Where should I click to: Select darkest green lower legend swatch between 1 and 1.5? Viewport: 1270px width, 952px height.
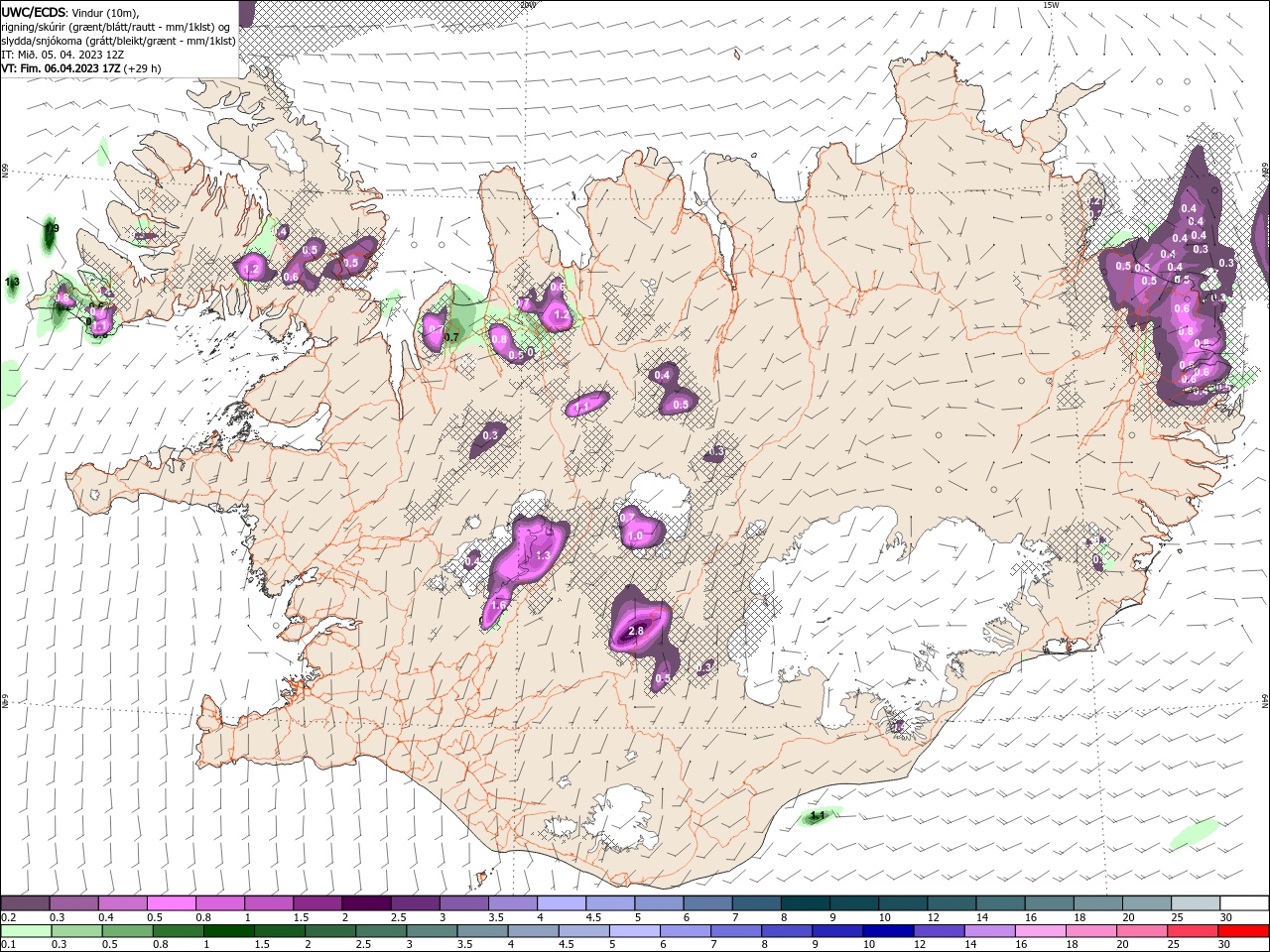click(229, 931)
